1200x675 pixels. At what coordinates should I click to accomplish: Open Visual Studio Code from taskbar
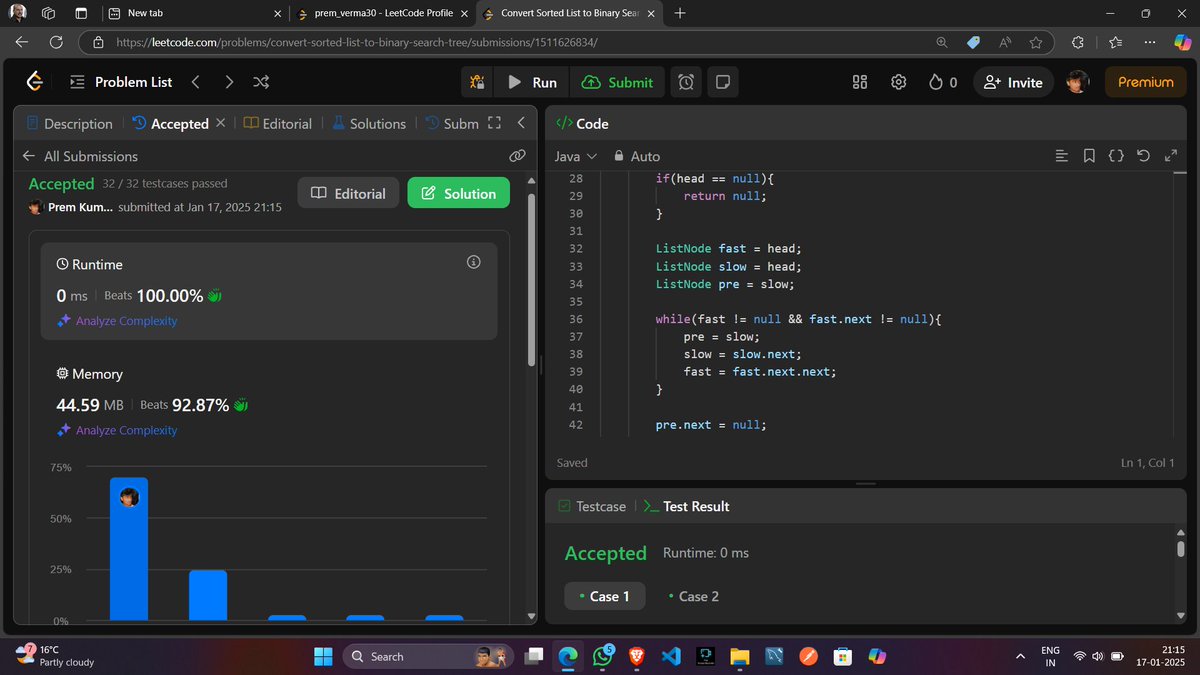point(671,656)
